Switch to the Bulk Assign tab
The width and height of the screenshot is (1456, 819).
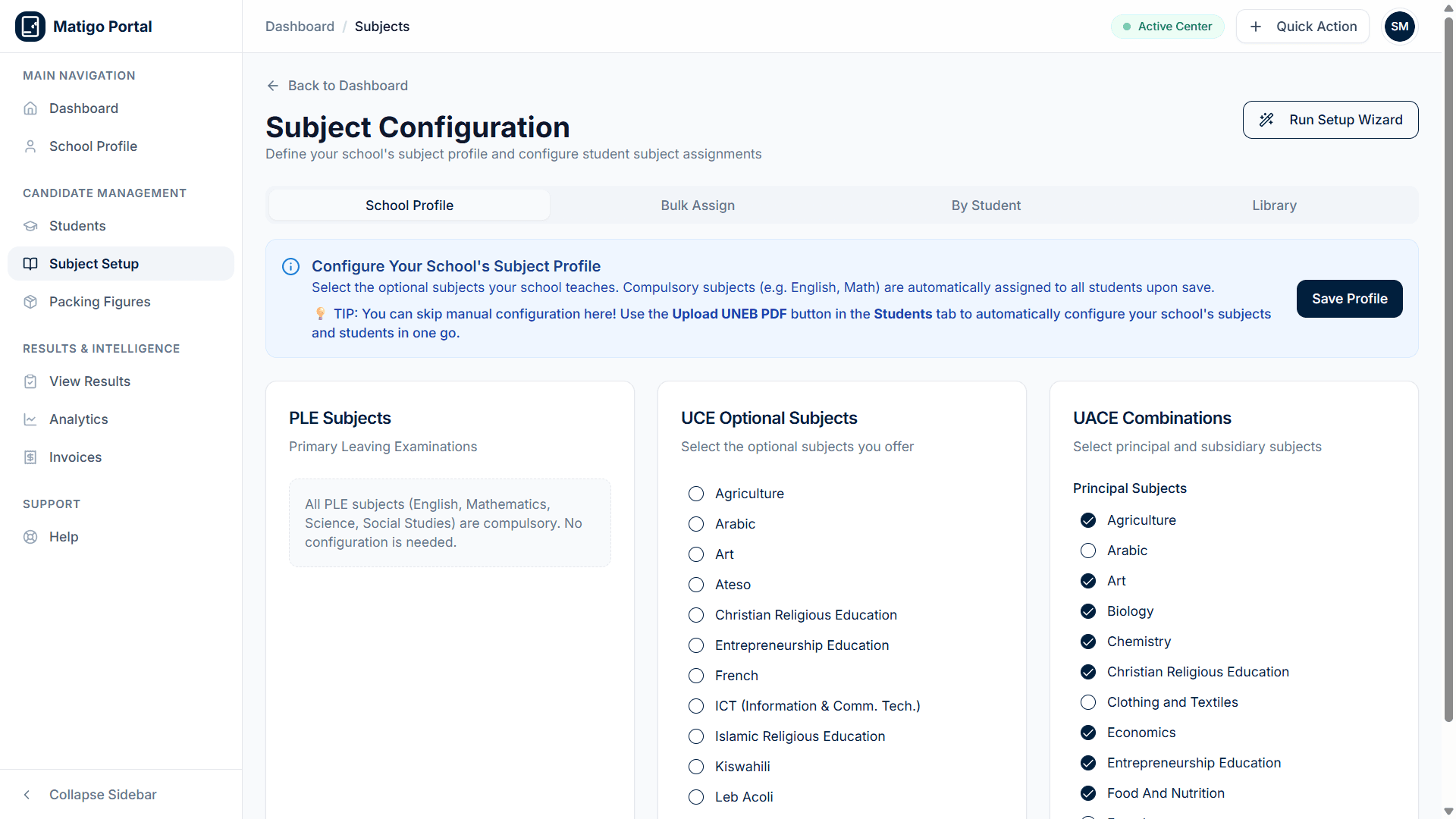pos(698,206)
